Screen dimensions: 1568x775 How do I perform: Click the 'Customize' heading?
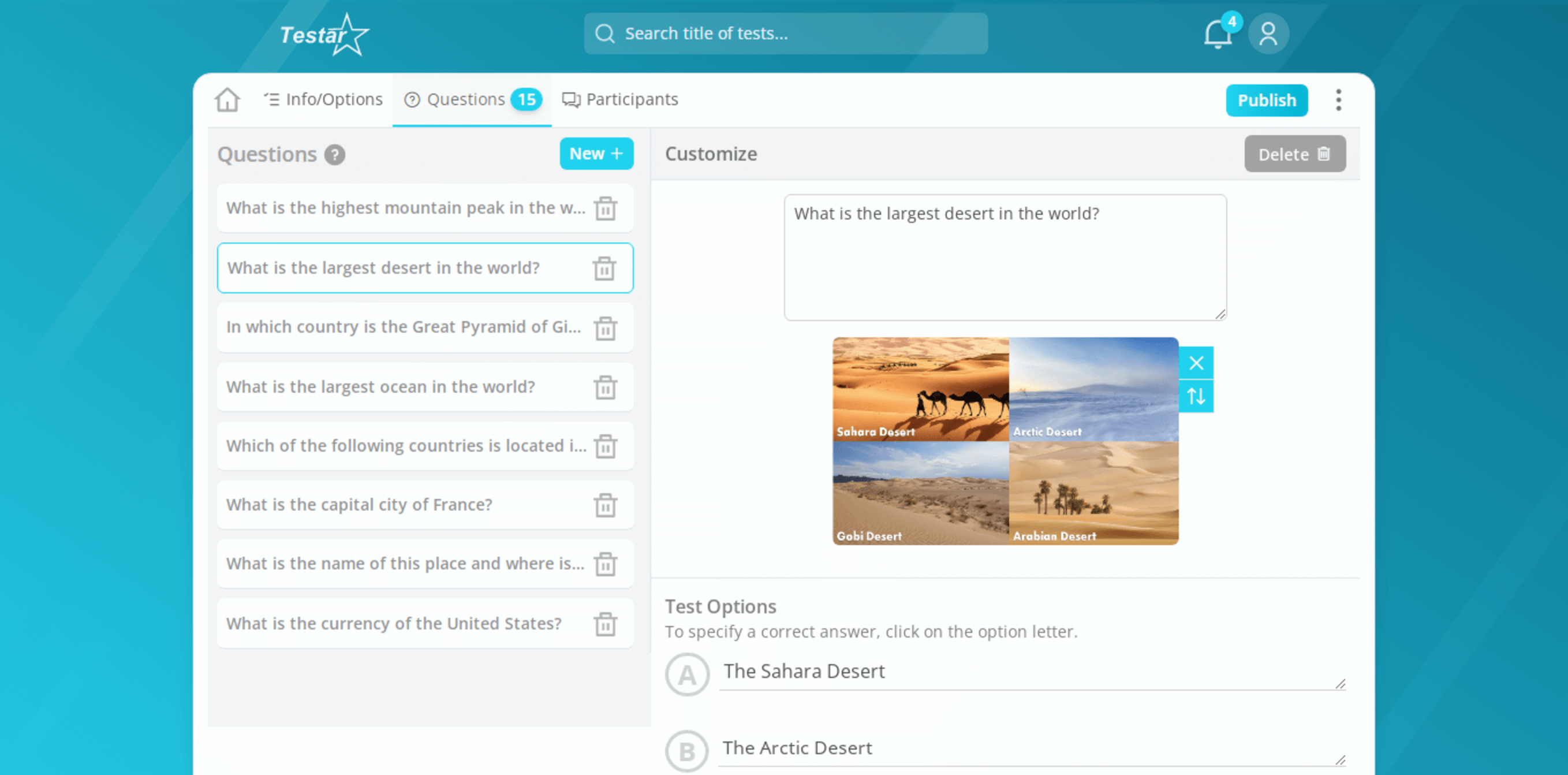click(710, 154)
